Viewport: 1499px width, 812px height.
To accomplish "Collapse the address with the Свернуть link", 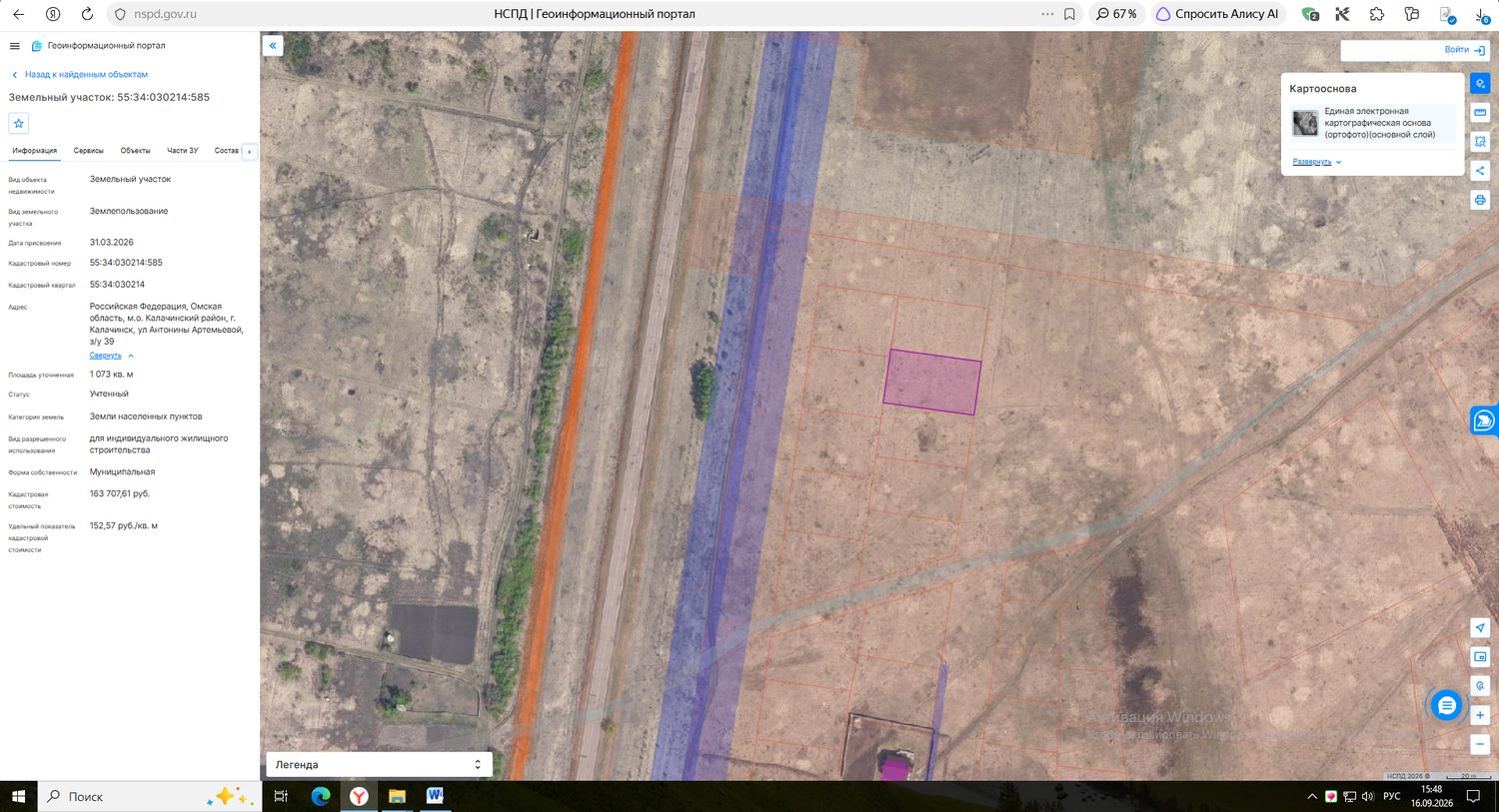I will point(106,356).
